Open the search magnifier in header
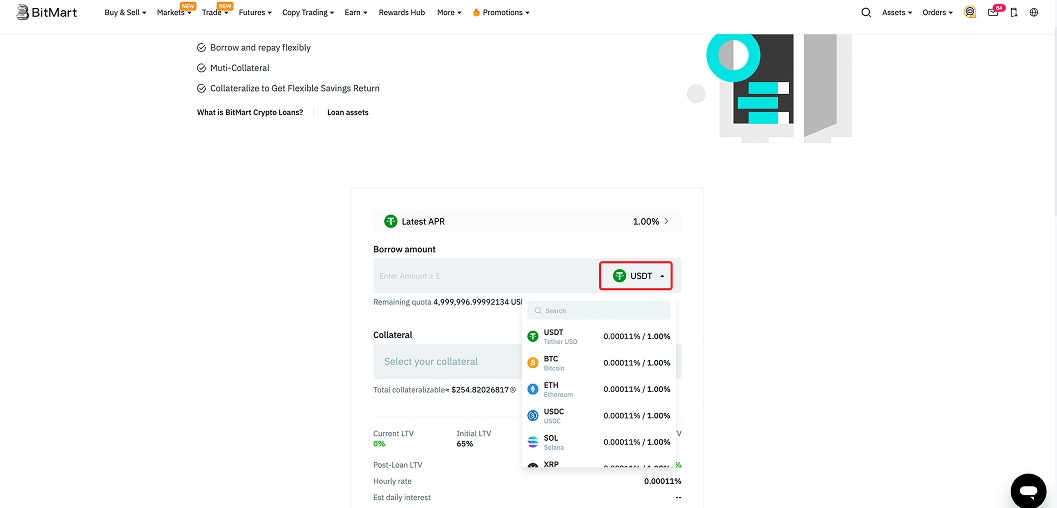This screenshot has width=1057, height=508. (866, 12)
